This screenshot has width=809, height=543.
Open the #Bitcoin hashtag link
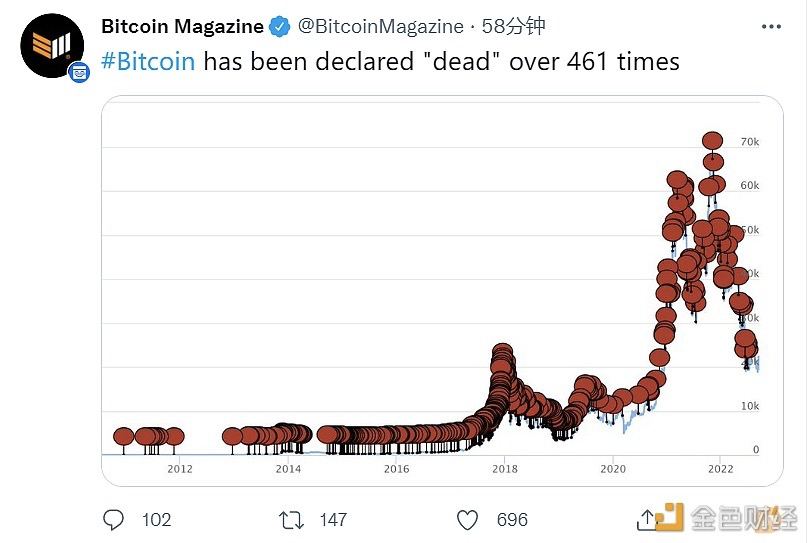pos(148,62)
